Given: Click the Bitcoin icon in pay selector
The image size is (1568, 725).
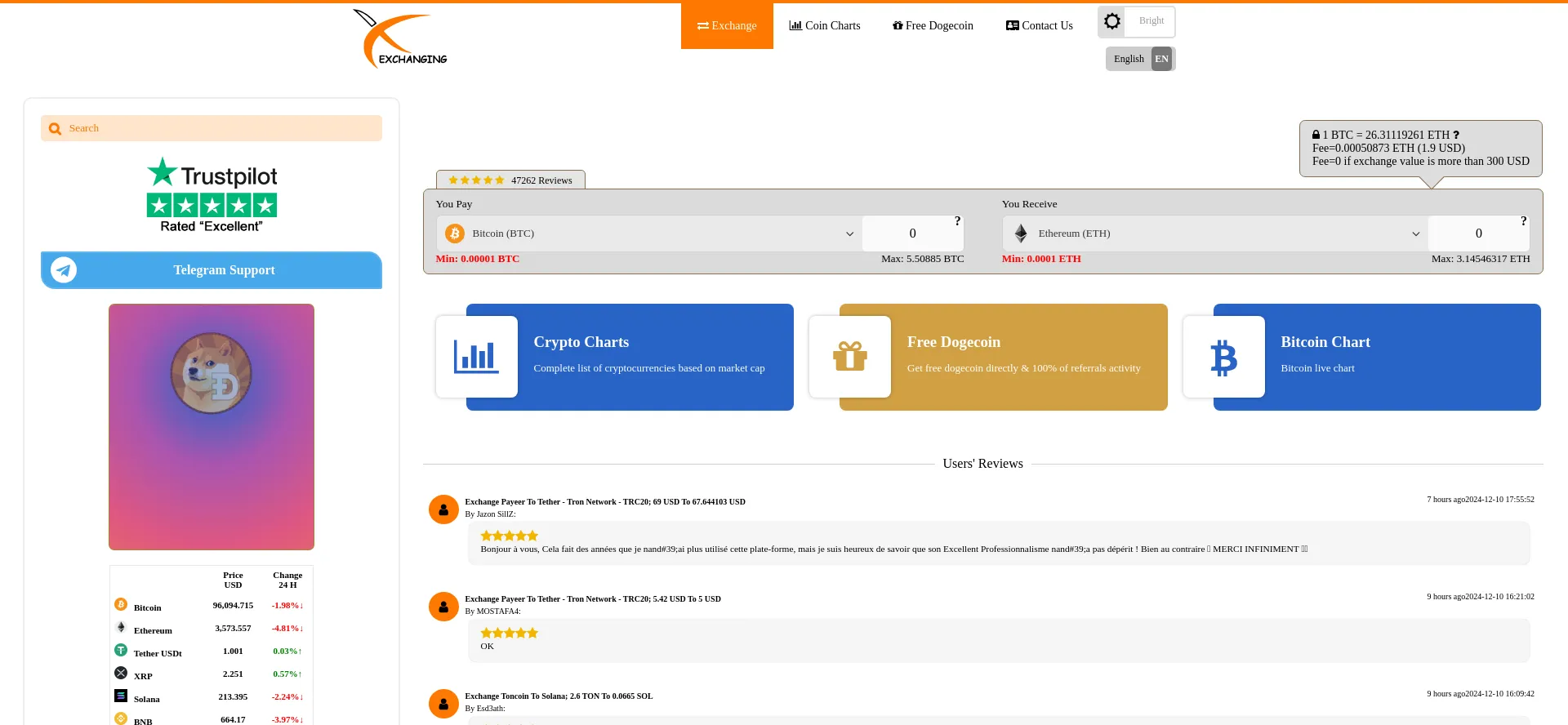Looking at the screenshot, I should 455,234.
